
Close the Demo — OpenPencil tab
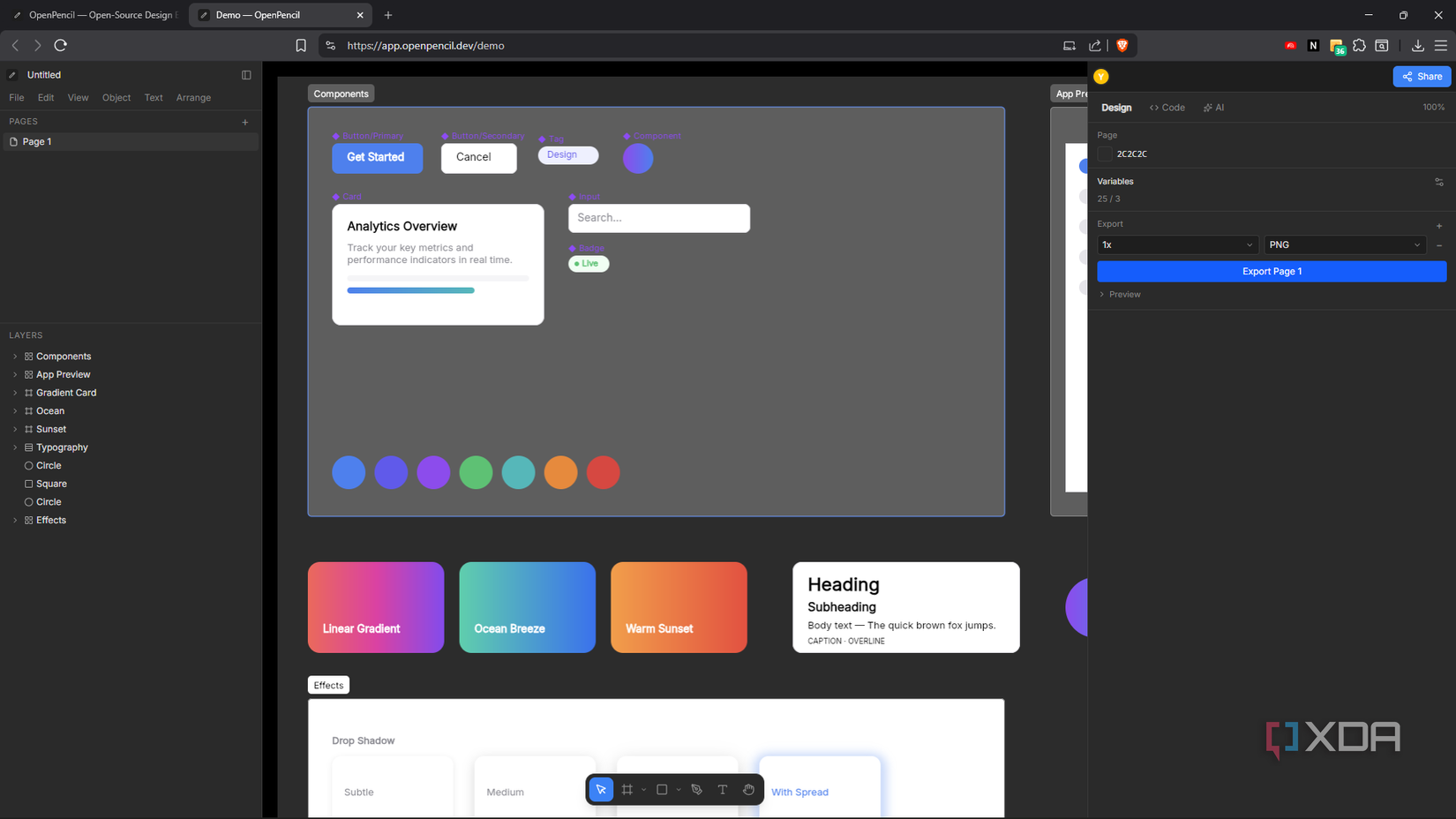click(360, 15)
